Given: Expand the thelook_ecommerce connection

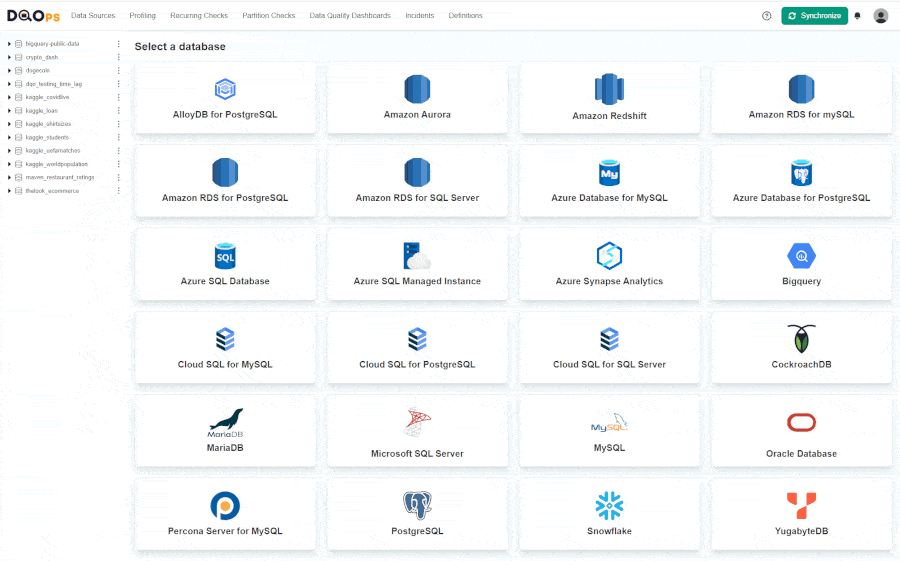Looking at the screenshot, I should tap(9, 190).
